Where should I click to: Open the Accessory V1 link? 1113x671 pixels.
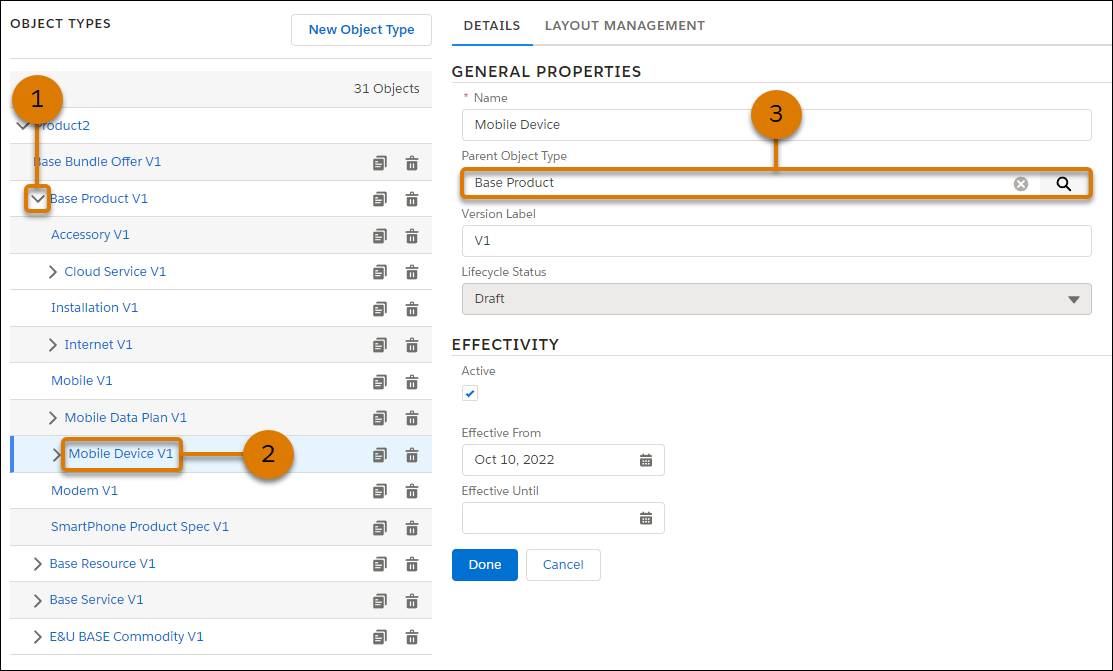tap(90, 235)
